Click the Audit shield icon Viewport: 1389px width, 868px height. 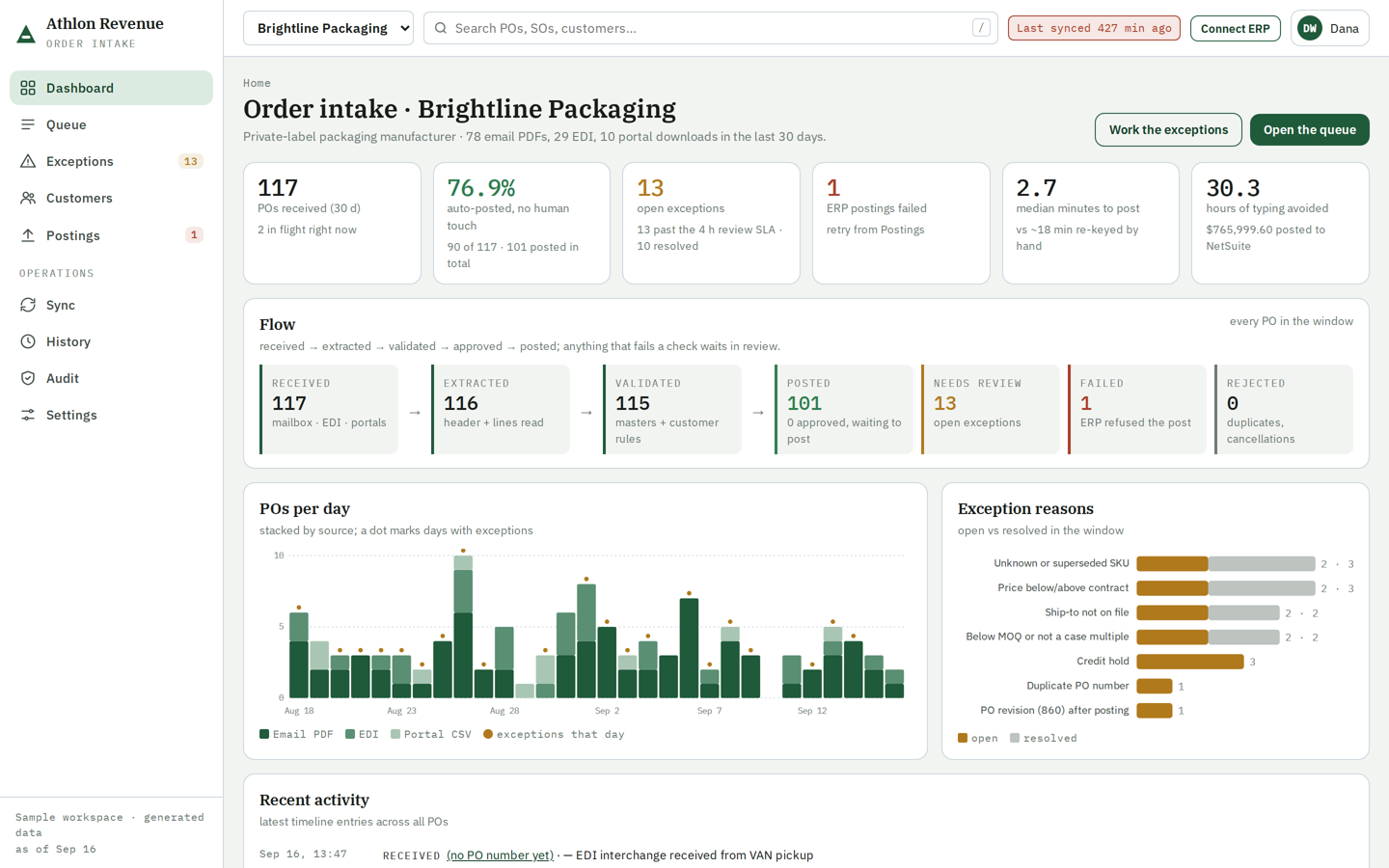[28, 378]
